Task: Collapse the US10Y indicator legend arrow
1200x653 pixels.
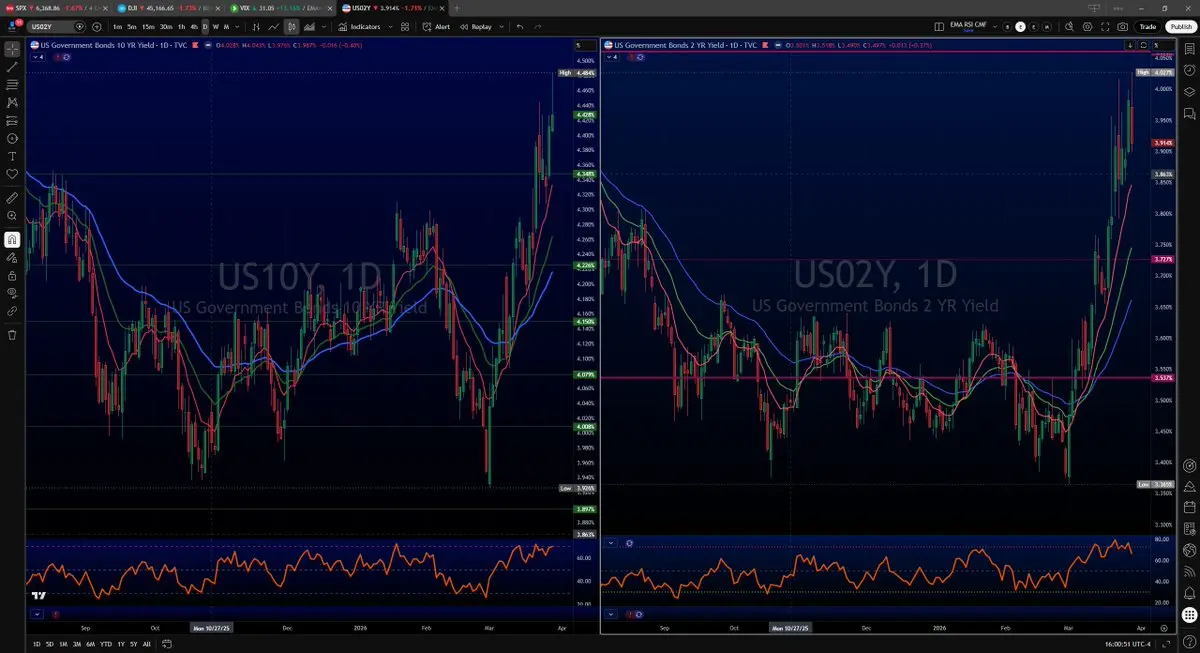Action: click(37, 57)
